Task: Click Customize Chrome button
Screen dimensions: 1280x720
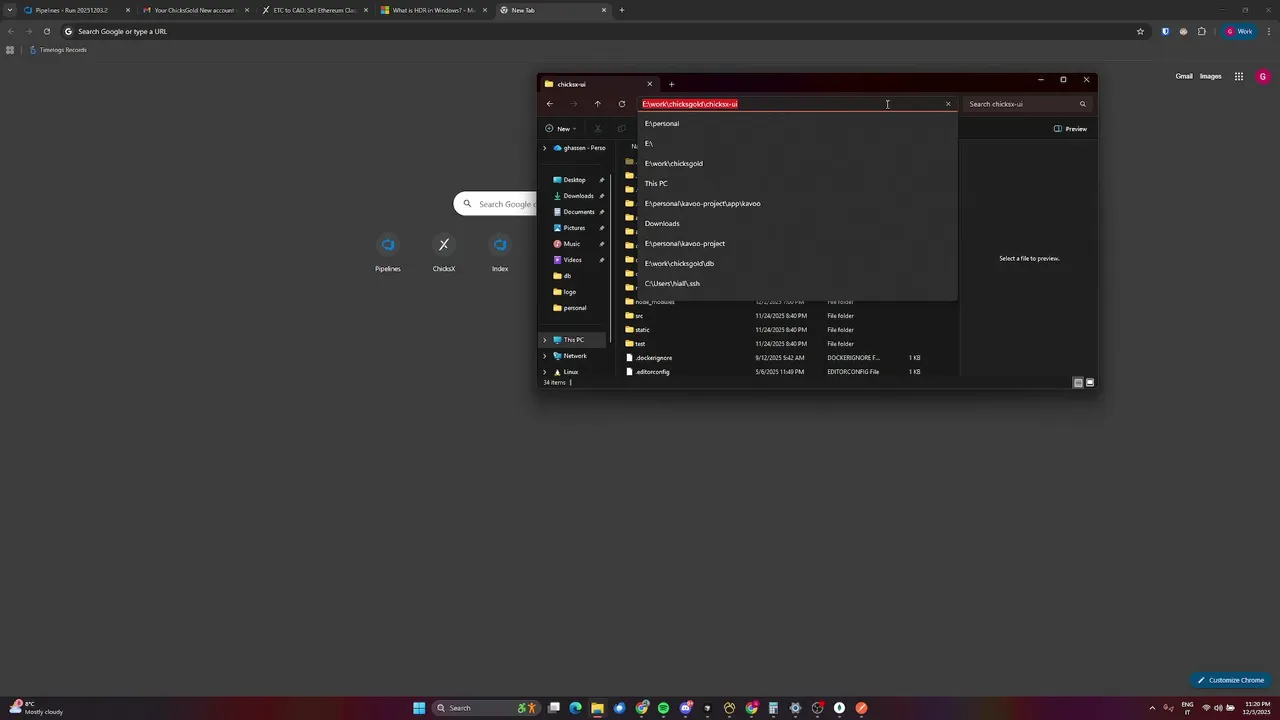Action: 1231,680
